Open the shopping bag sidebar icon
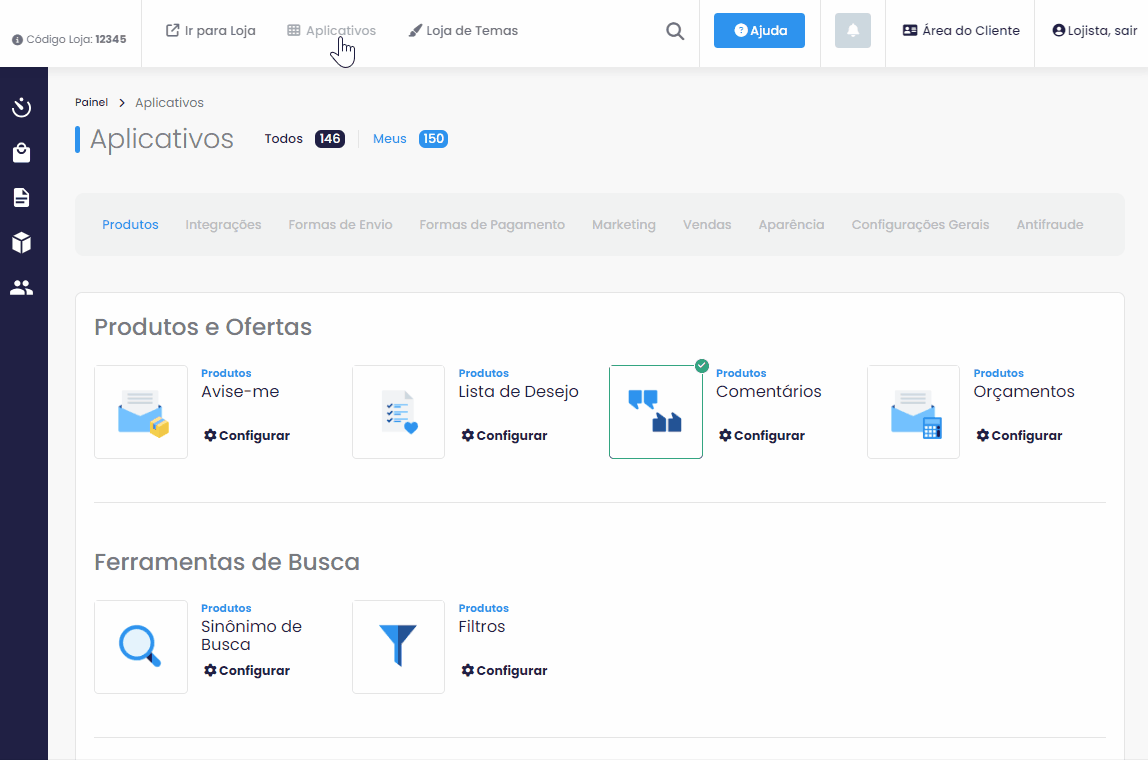1148x760 pixels. [22, 153]
